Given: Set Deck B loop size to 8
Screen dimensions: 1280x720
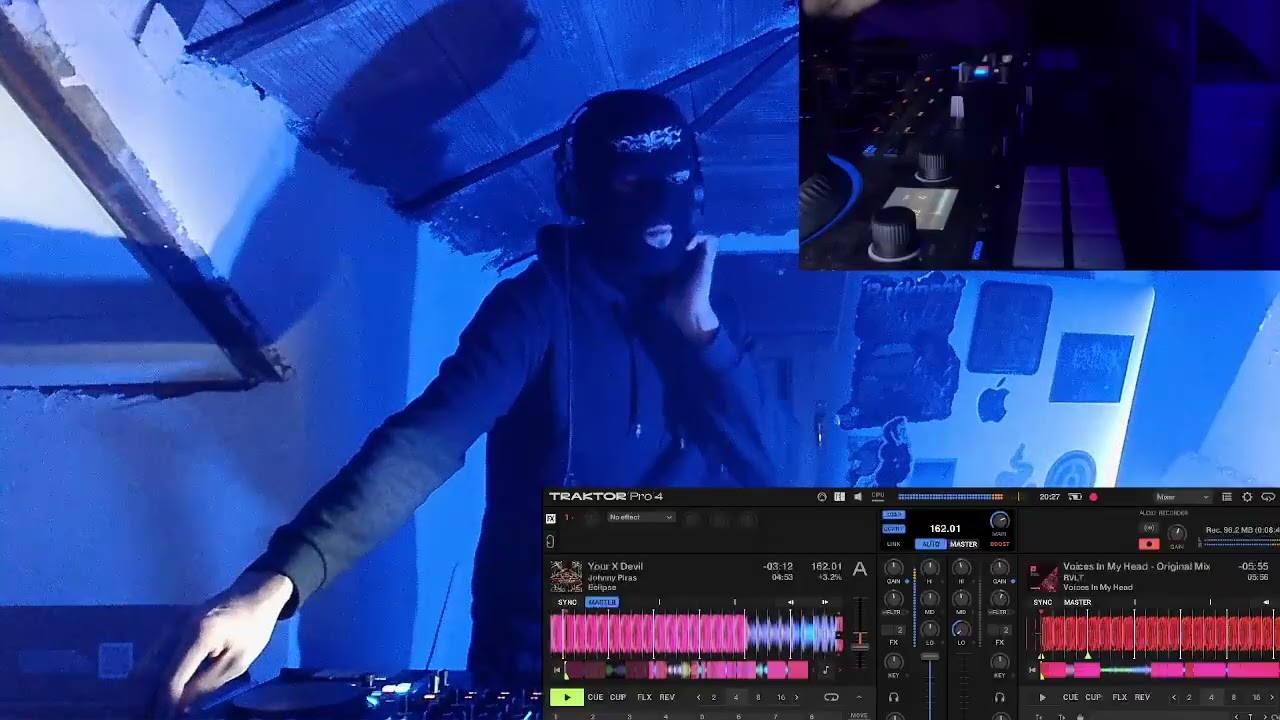Looking at the screenshot, I should click(1233, 697).
